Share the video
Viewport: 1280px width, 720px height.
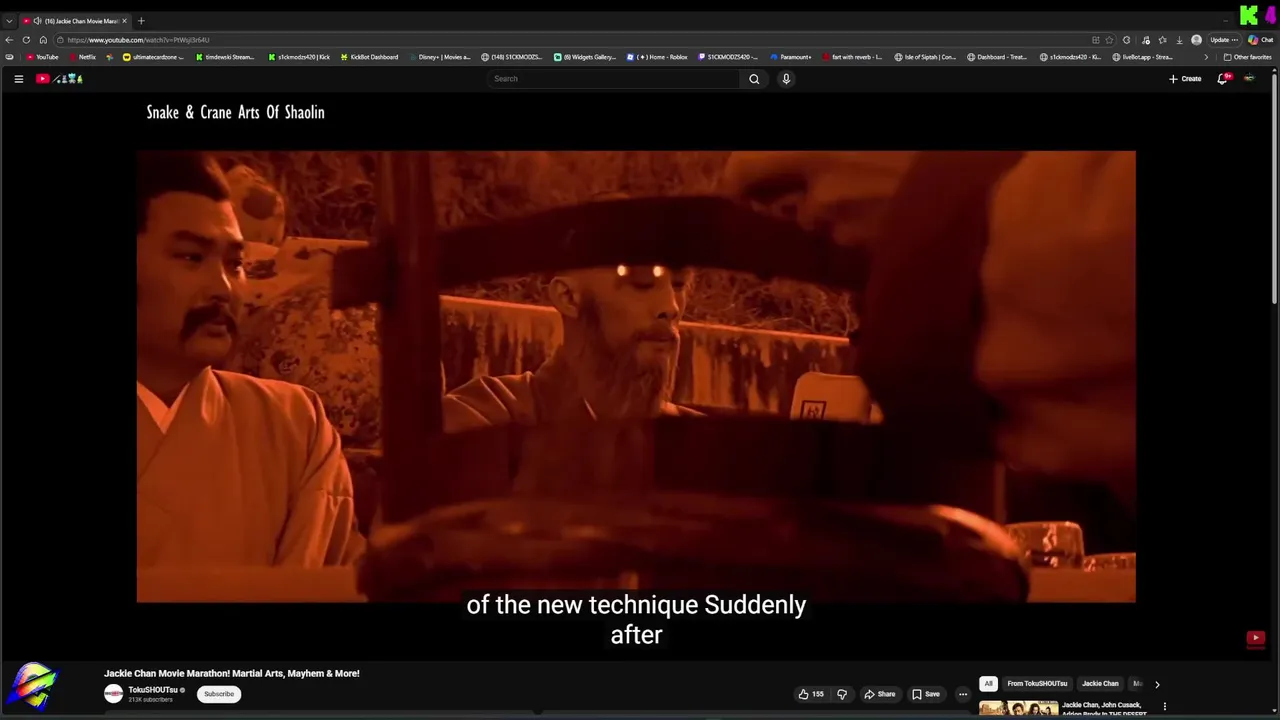[880, 694]
